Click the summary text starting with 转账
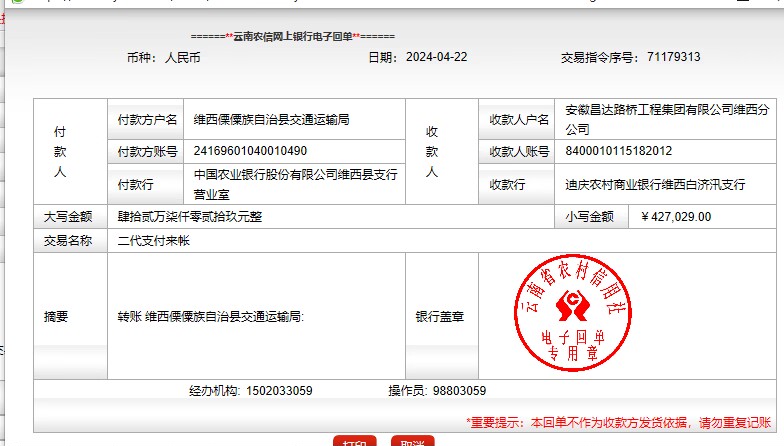The image size is (784, 446). pyautogui.click(x=210, y=317)
